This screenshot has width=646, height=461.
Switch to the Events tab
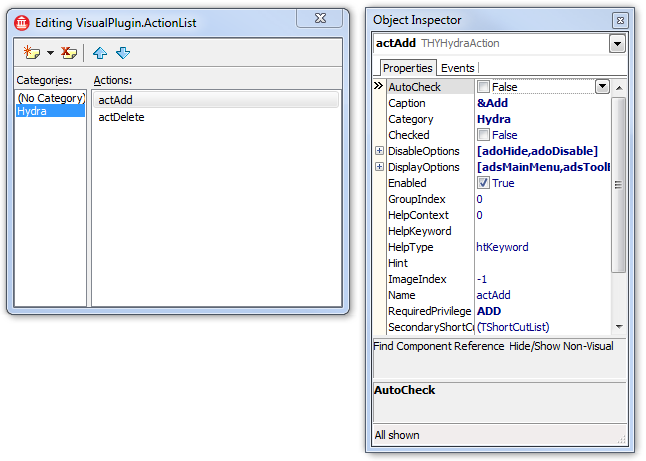pos(458,68)
